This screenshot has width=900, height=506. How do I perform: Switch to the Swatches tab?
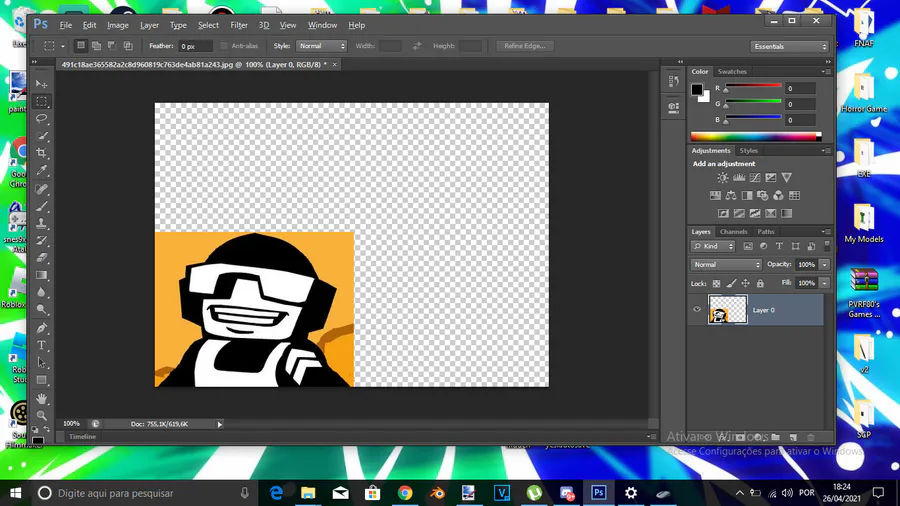(732, 72)
